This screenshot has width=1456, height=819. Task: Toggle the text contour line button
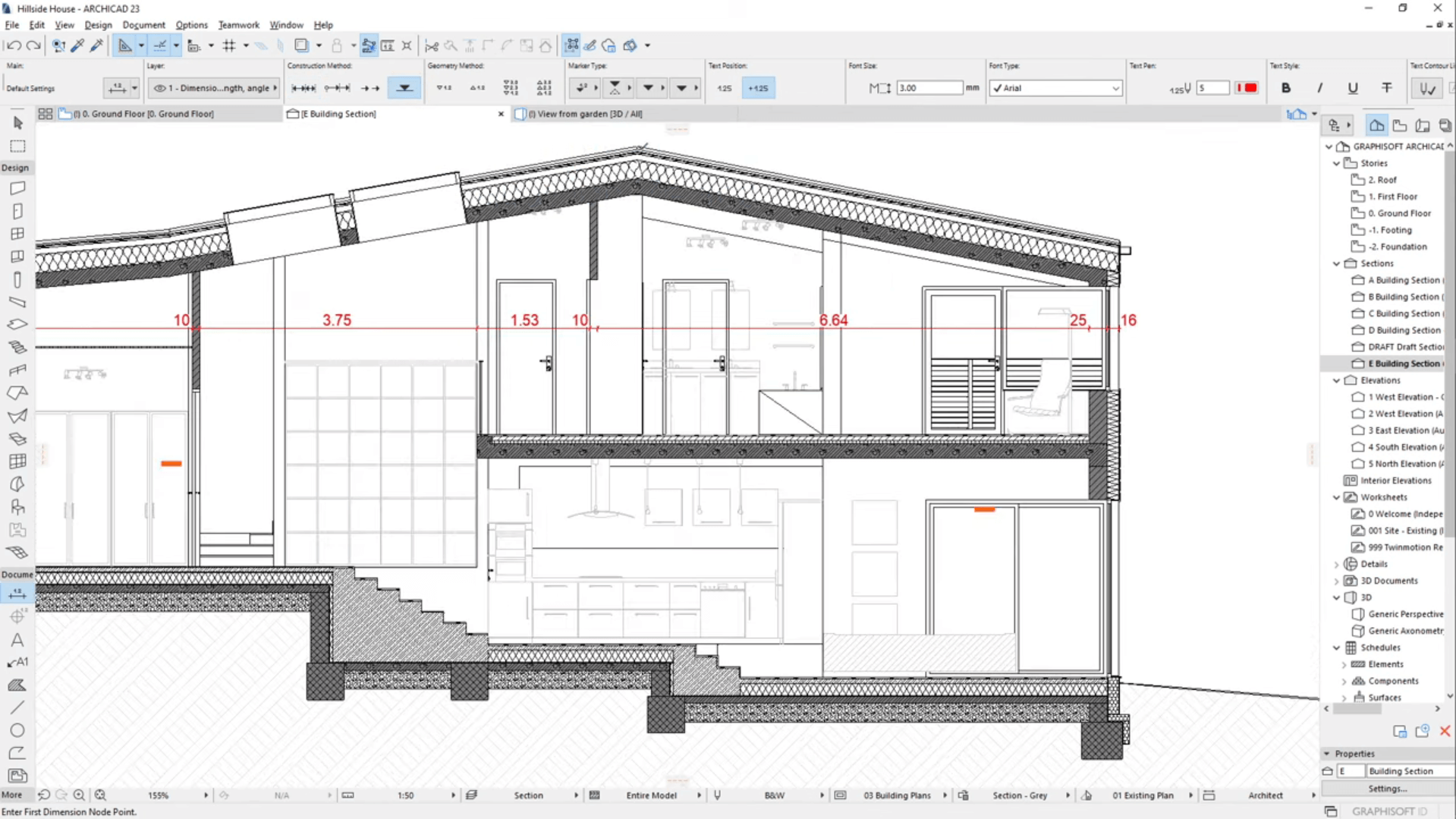(1427, 89)
